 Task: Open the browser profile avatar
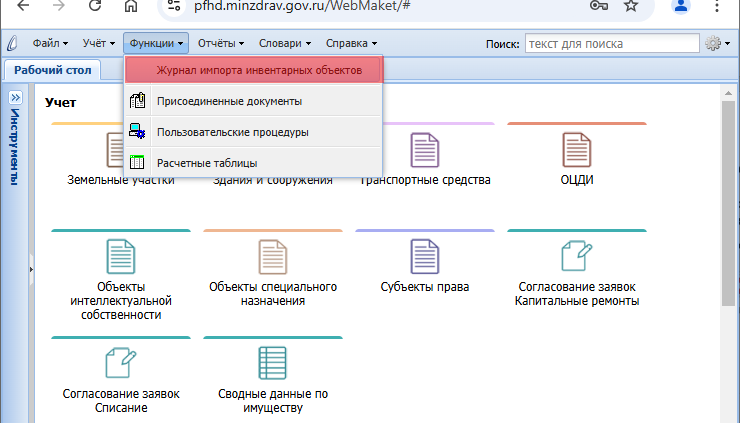(681, 6)
